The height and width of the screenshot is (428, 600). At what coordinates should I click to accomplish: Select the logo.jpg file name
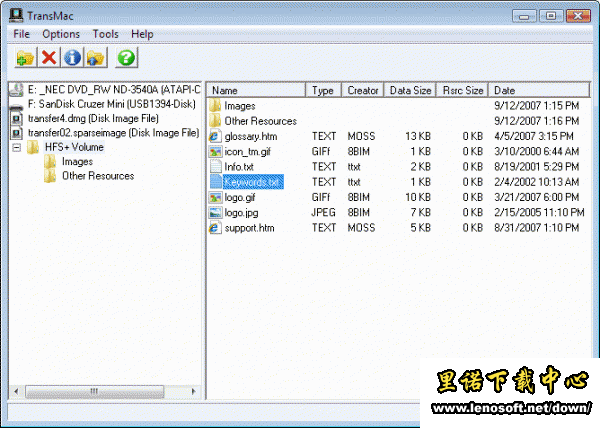[241, 213]
